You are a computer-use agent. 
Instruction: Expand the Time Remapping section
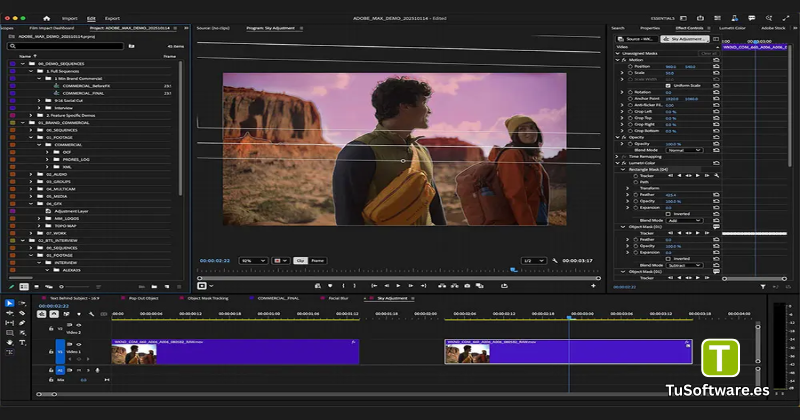618,157
